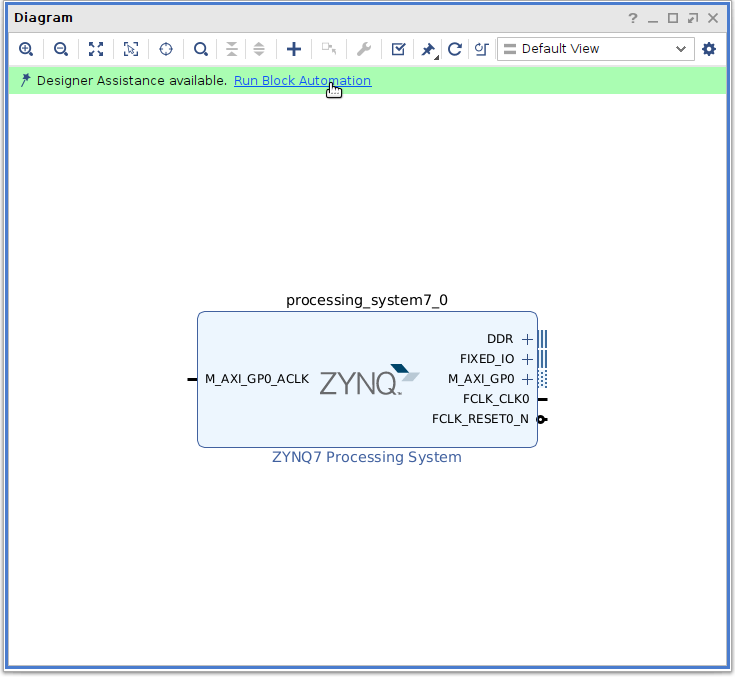
Task: Click the crosshair auto-fit selection icon
Action: click(x=166, y=49)
